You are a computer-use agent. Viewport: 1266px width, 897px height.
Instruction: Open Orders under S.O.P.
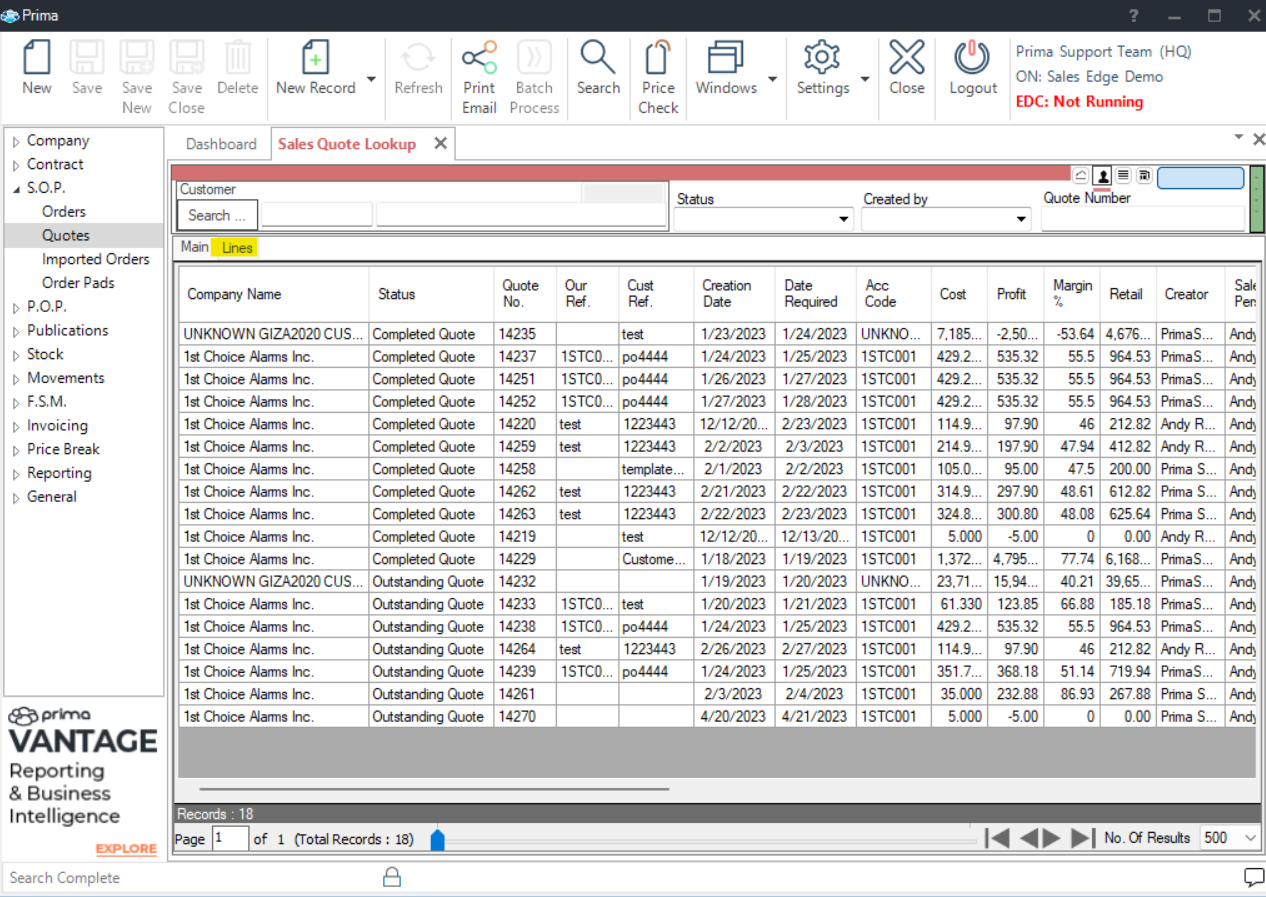click(x=64, y=212)
